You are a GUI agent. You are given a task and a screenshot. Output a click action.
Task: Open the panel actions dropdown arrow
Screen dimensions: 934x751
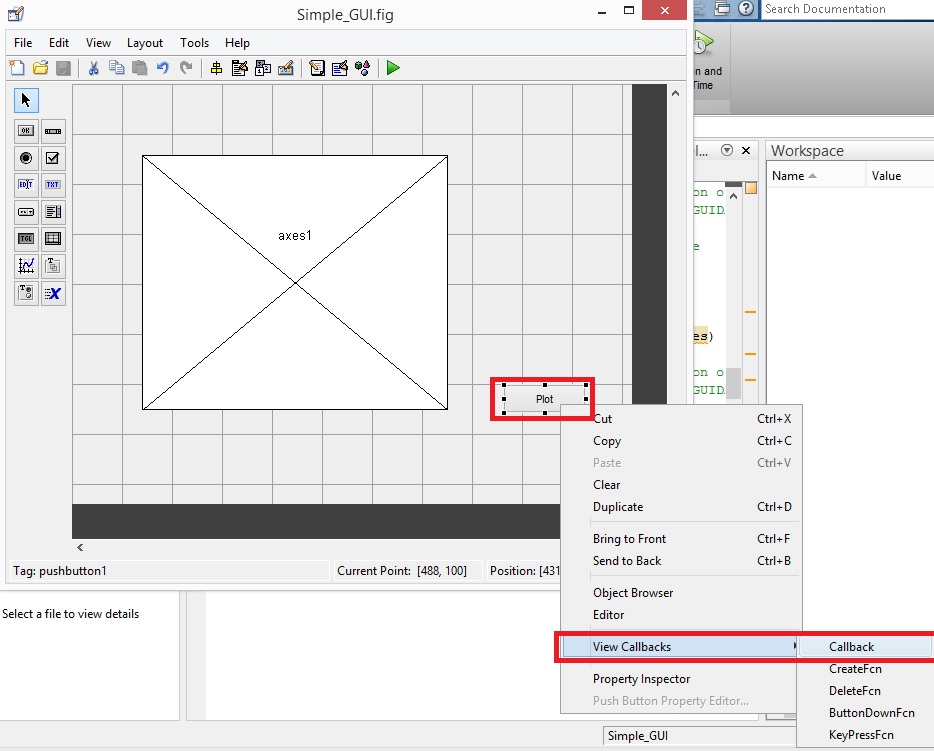[x=727, y=150]
